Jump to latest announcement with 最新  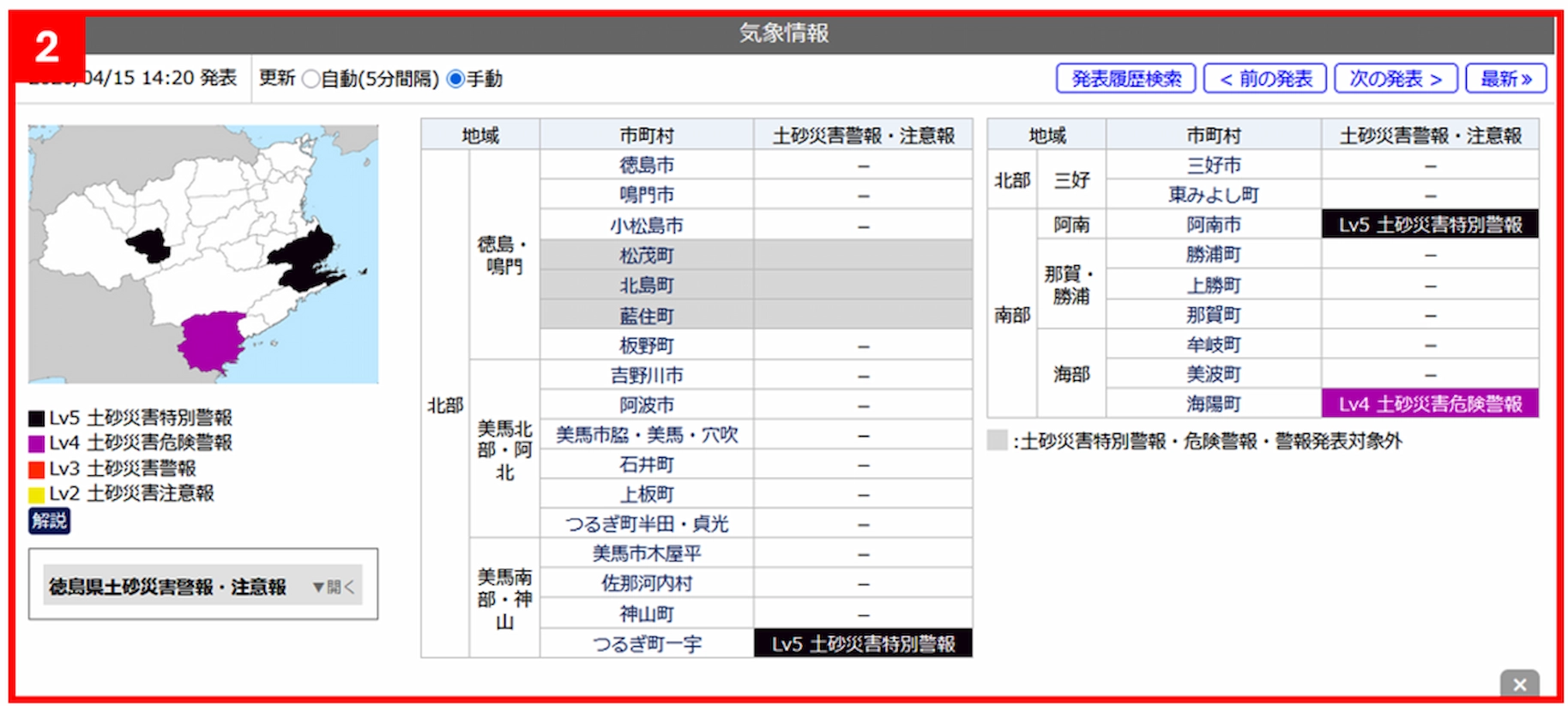click(1506, 78)
